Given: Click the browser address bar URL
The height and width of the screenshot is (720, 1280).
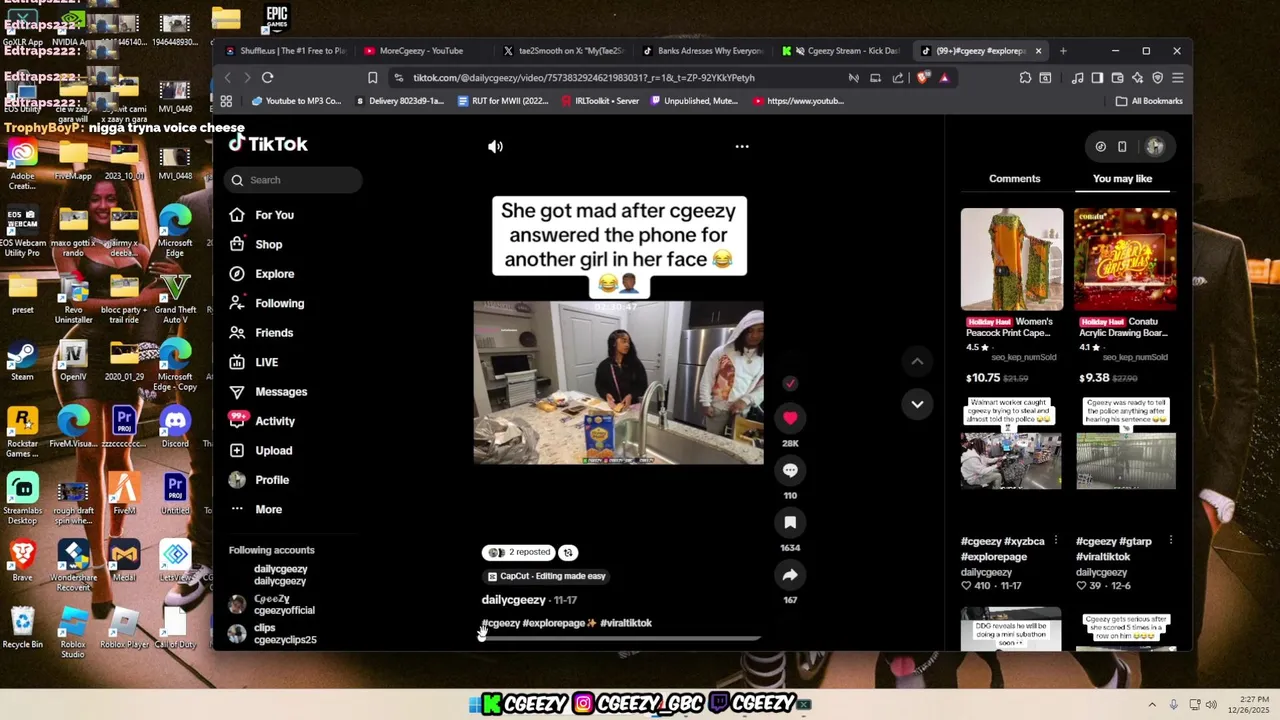Looking at the screenshot, I should point(584,77).
